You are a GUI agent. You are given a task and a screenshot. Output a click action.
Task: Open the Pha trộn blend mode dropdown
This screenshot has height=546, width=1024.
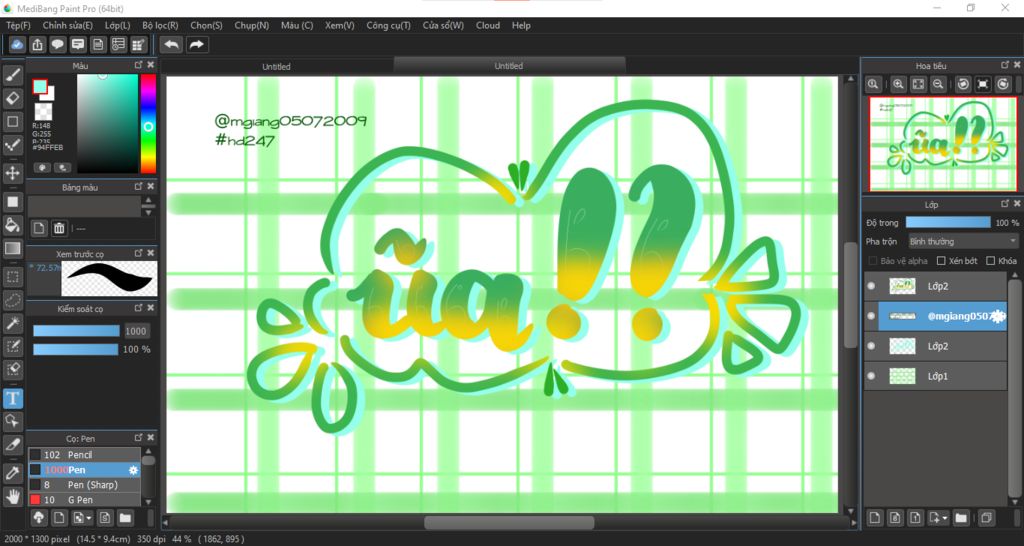963,241
